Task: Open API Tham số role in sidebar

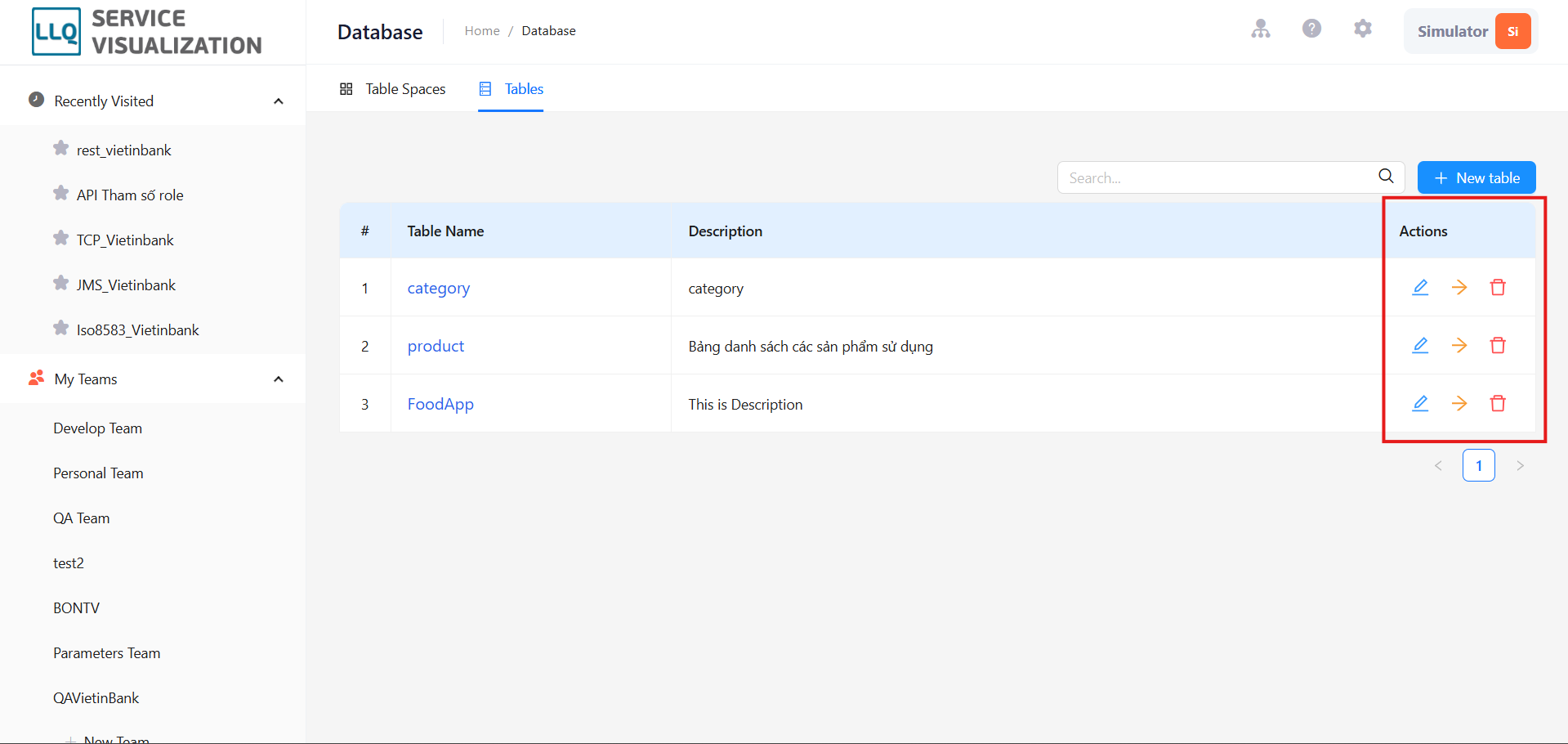Action: pos(130,195)
